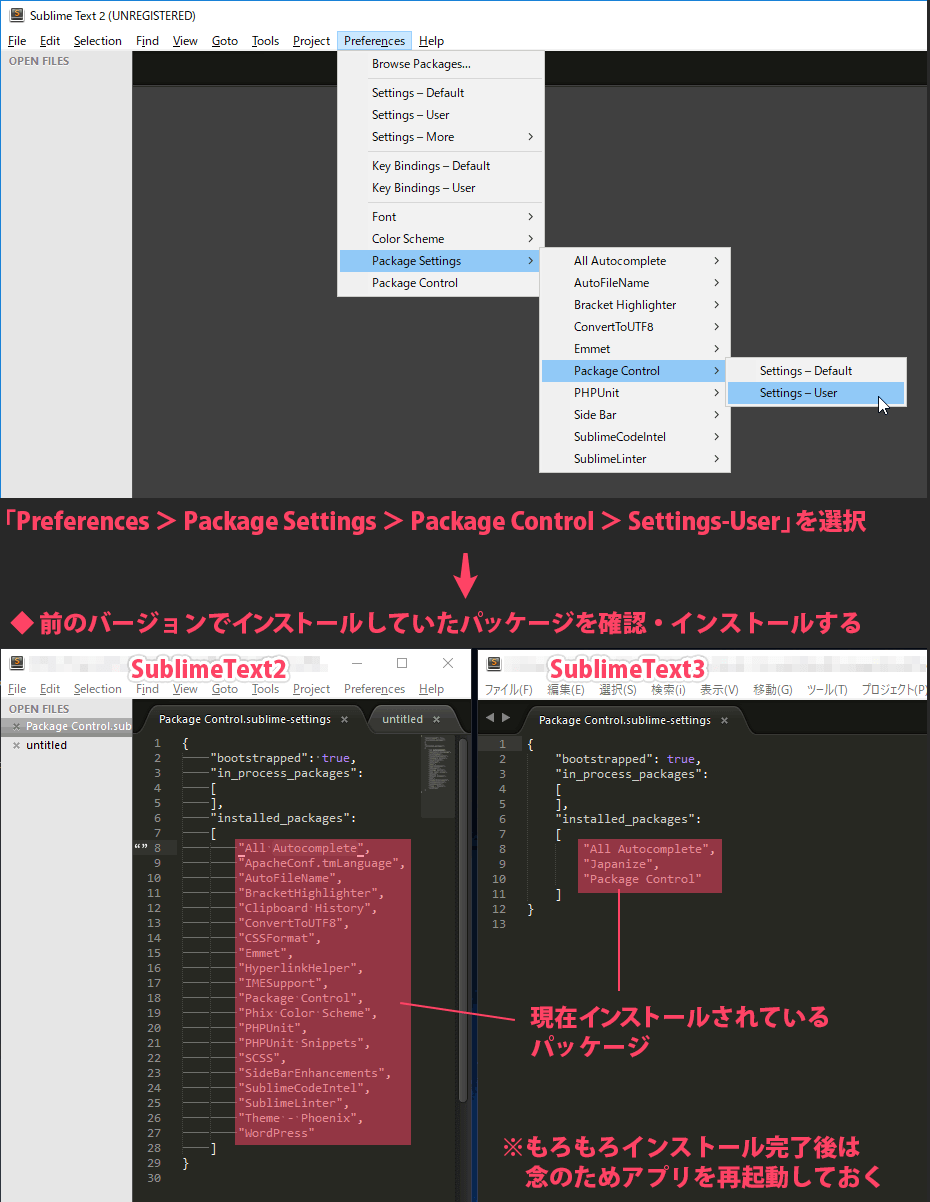Open the Tools menu in the untitled-tab window

click(x=265, y=689)
